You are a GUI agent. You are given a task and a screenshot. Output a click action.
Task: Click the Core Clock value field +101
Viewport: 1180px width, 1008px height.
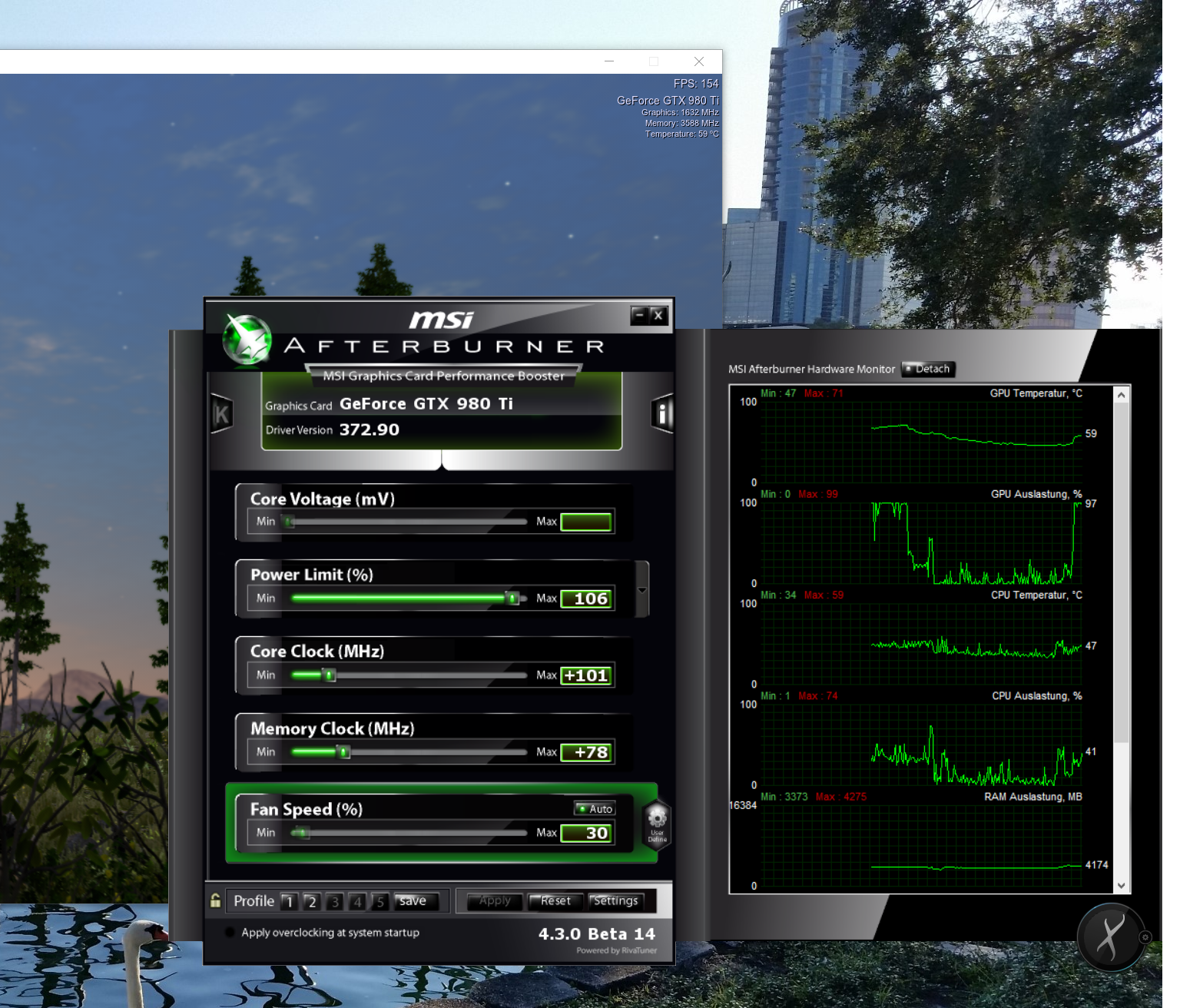pyautogui.click(x=586, y=675)
